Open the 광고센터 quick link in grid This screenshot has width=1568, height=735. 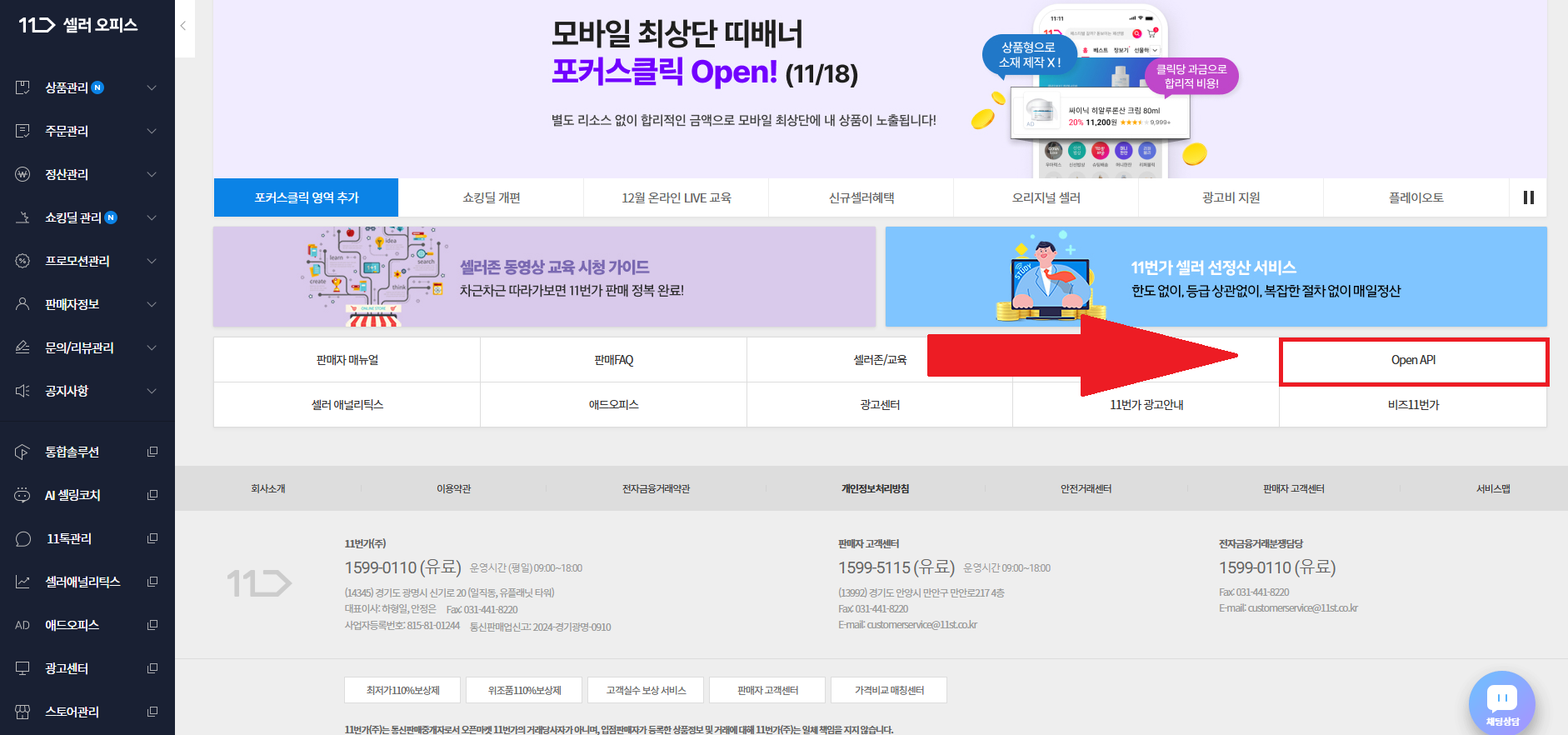click(x=880, y=405)
